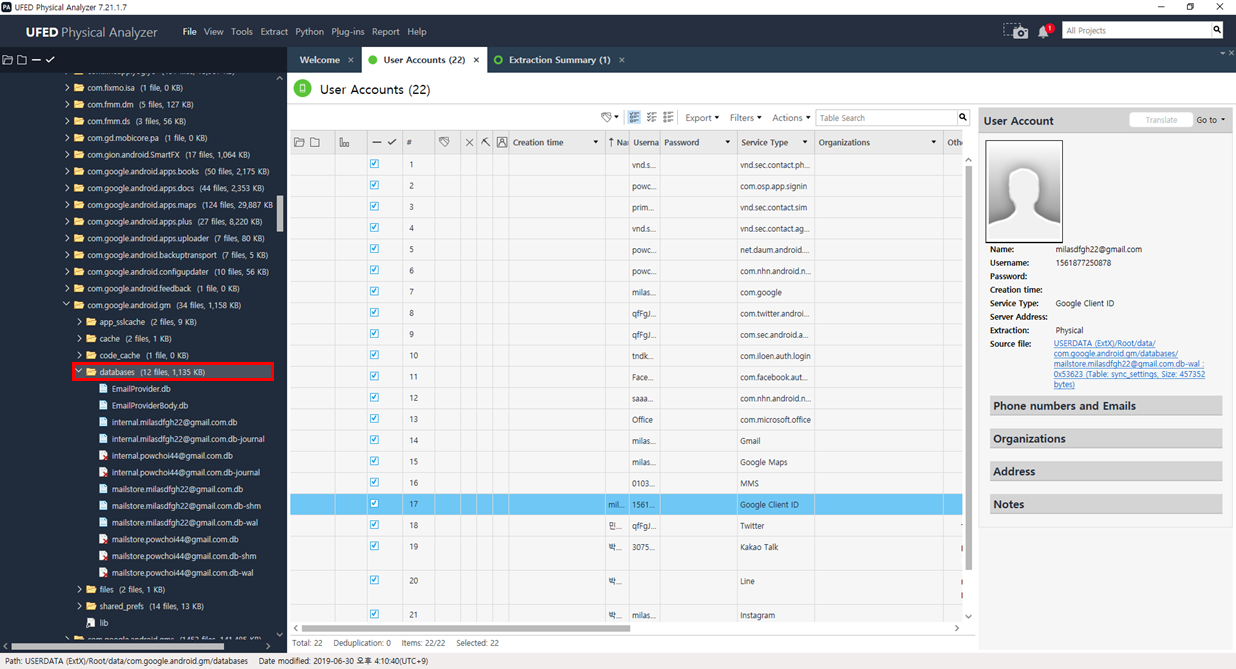Click the Translate button
The image size is (1236, 669).
(x=1161, y=120)
